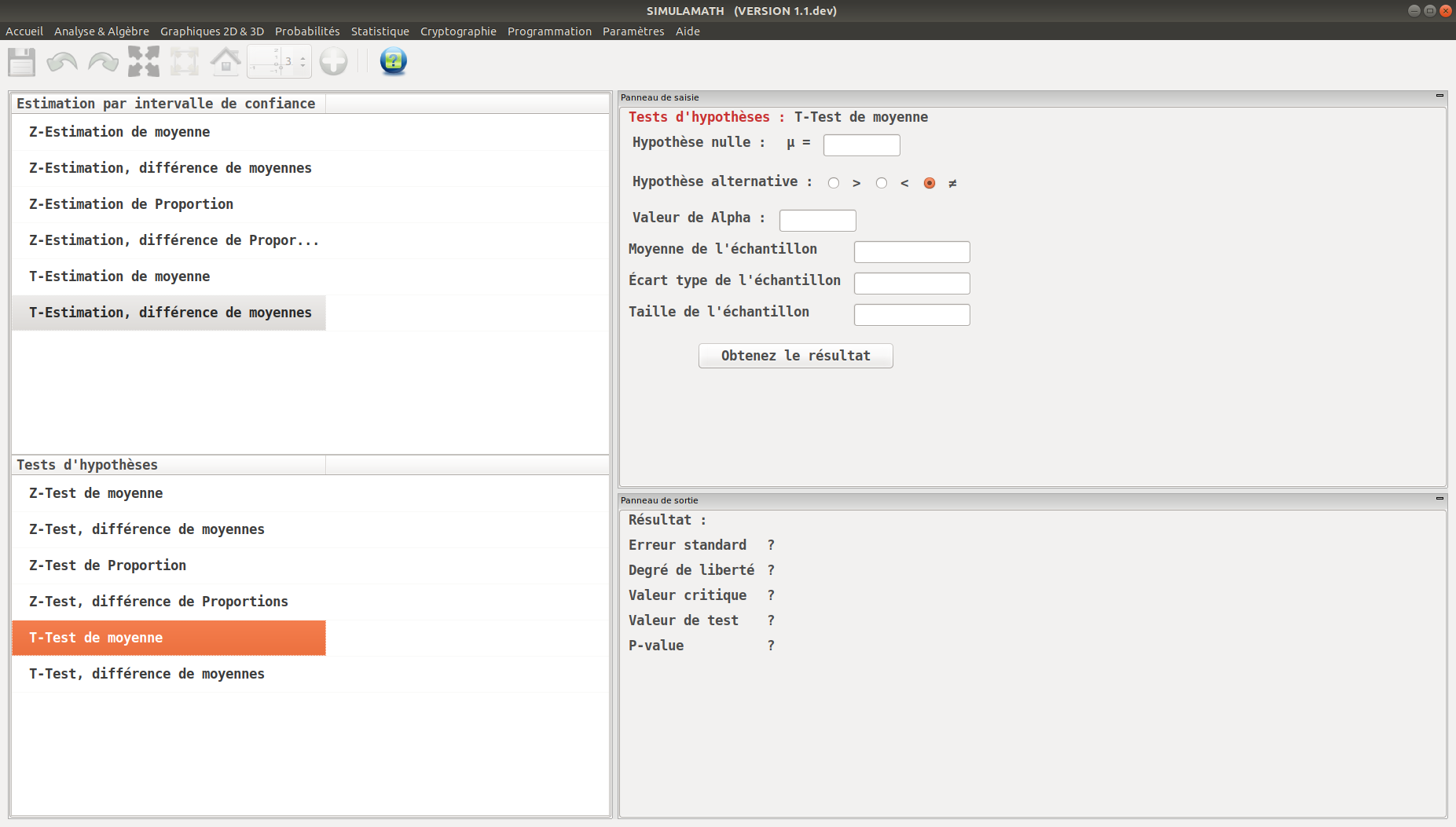Open the Cryptographie menu
Image resolution: width=1456 pixels, height=827 pixels.
point(458,31)
